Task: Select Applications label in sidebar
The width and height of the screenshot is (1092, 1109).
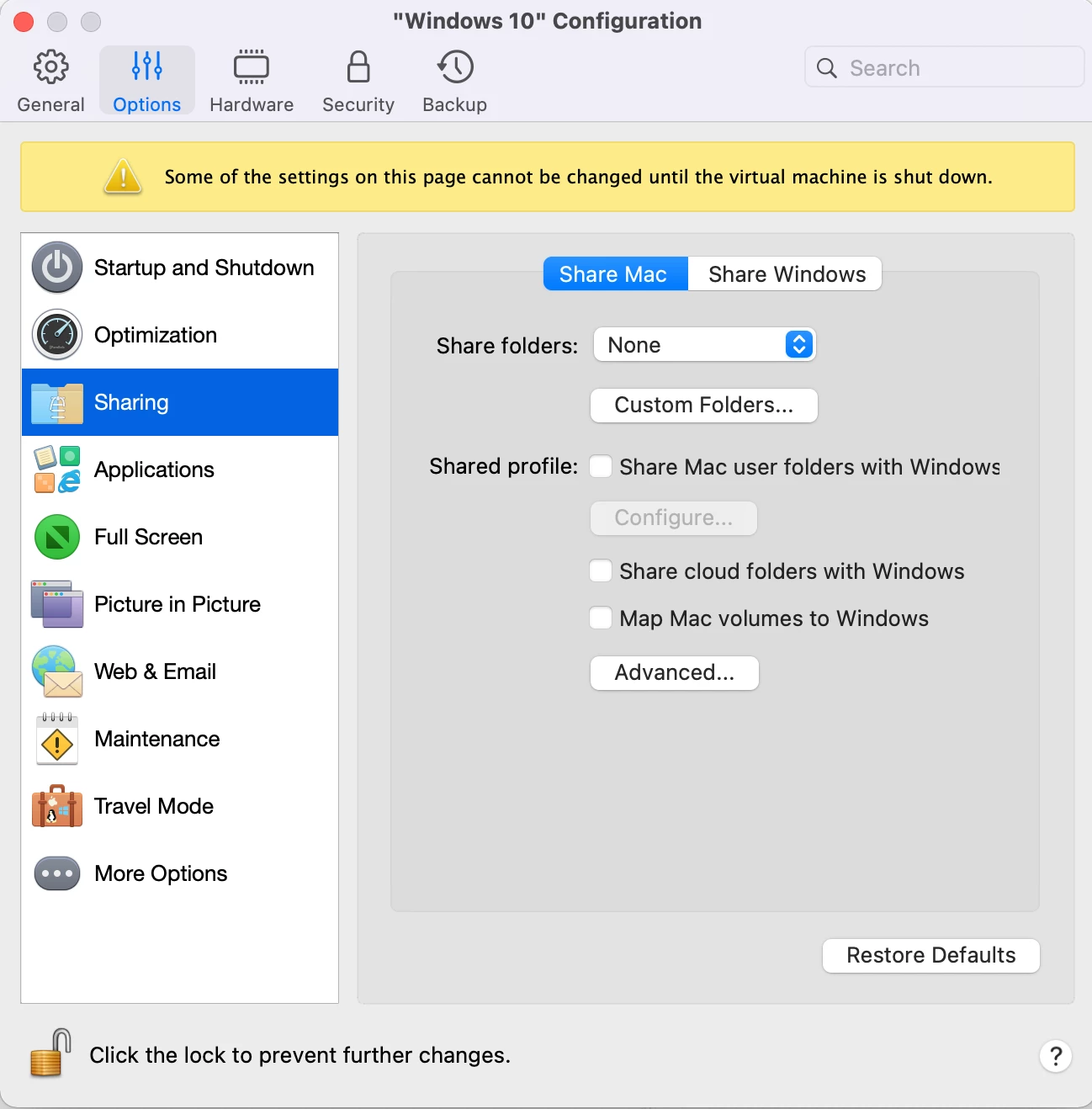Action: tap(154, 470)
